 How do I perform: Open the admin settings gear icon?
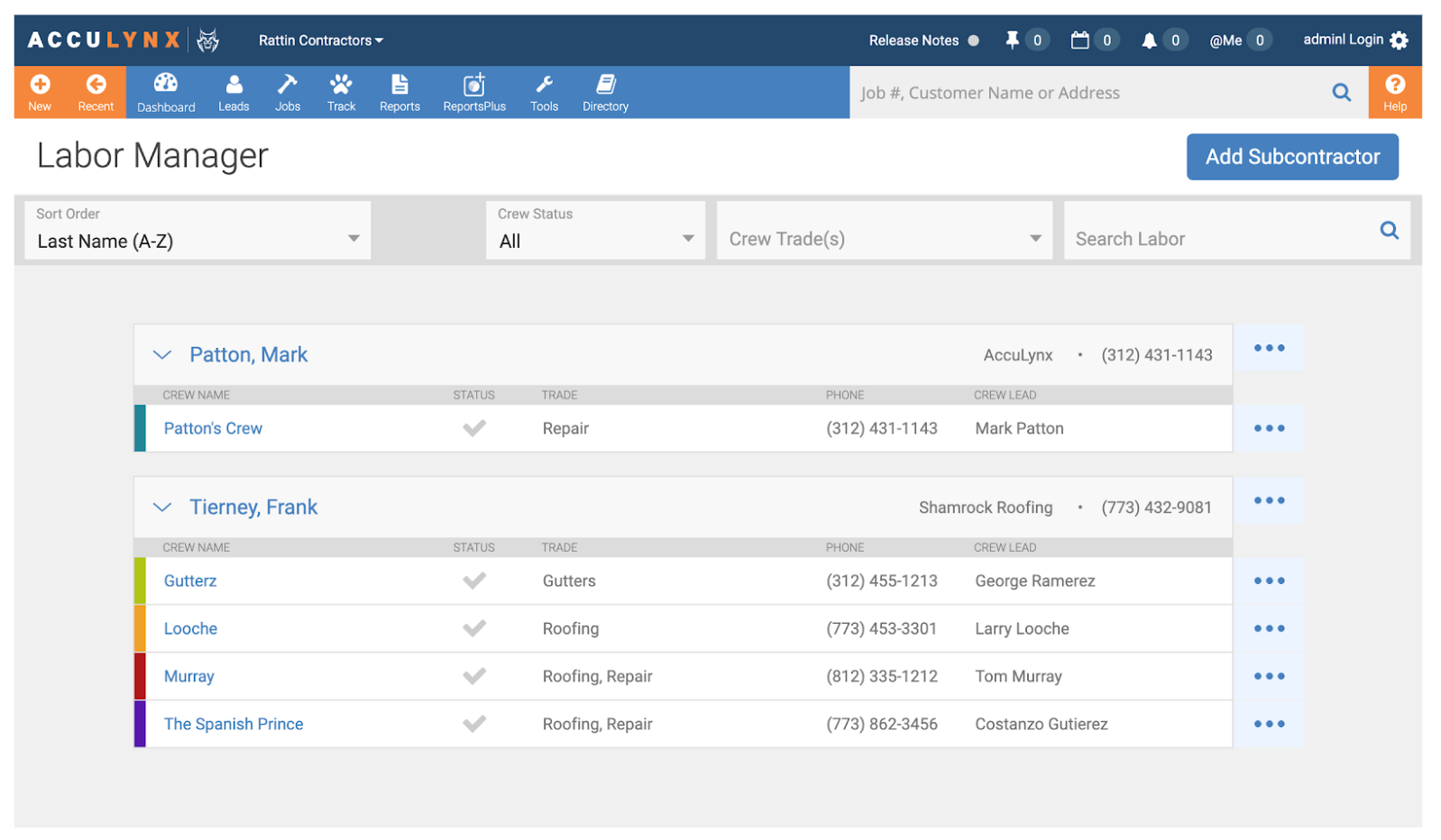coord(1399,41)
